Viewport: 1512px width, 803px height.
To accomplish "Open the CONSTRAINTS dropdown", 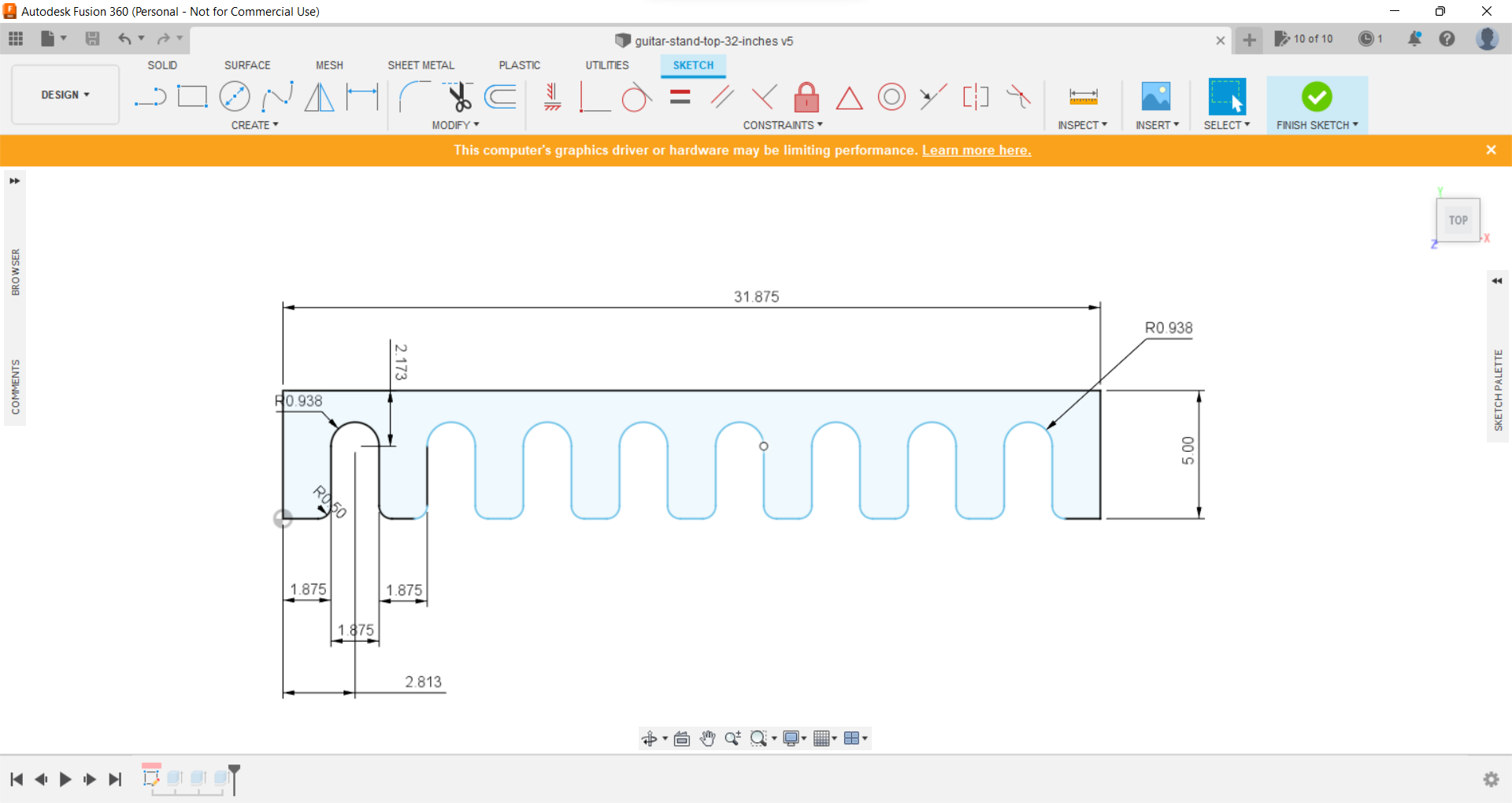I will (x=782, y=124).
